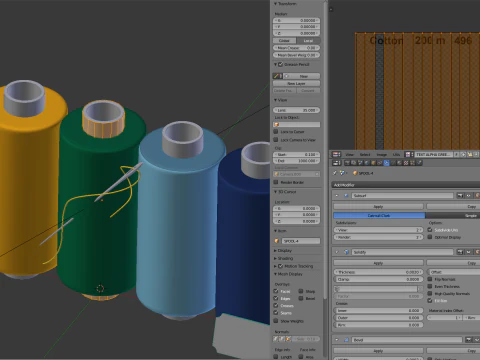Open the Texture properties tab icon
Image resolution: width=480 pixels, height=360 pixels.
pos(406,163)
